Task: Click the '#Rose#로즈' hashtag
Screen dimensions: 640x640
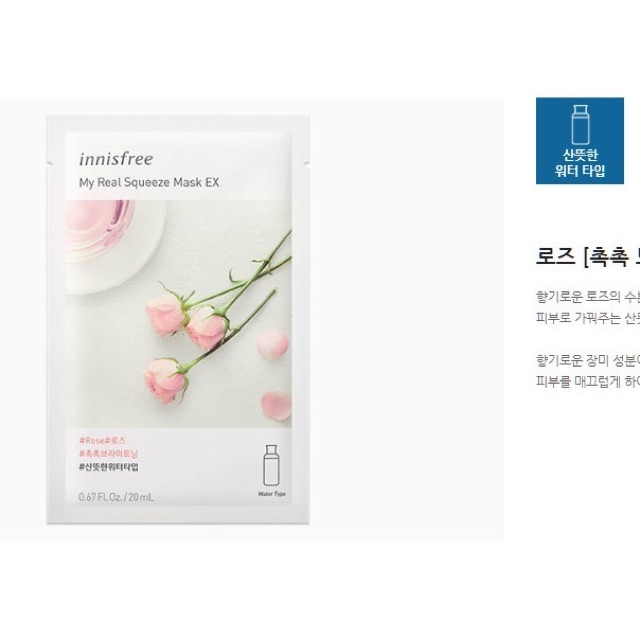Action: tap(102, 440)
